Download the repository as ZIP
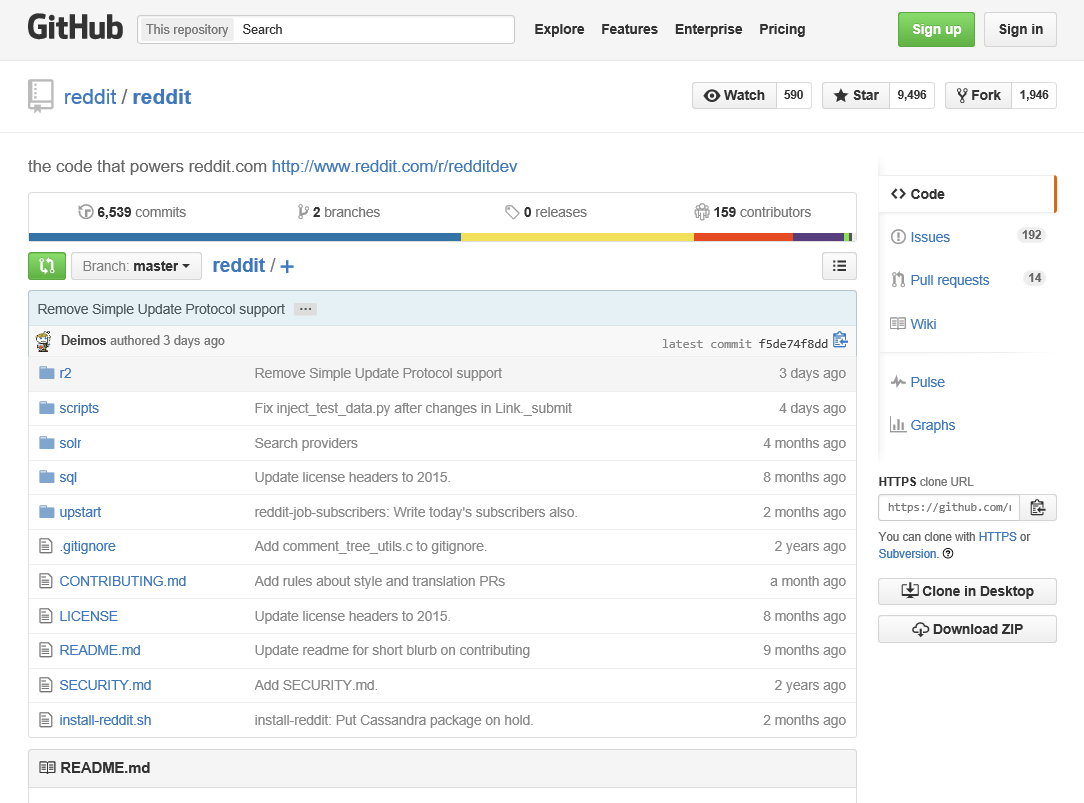The height and width of the screenshot is (803, 1084). 967,629
